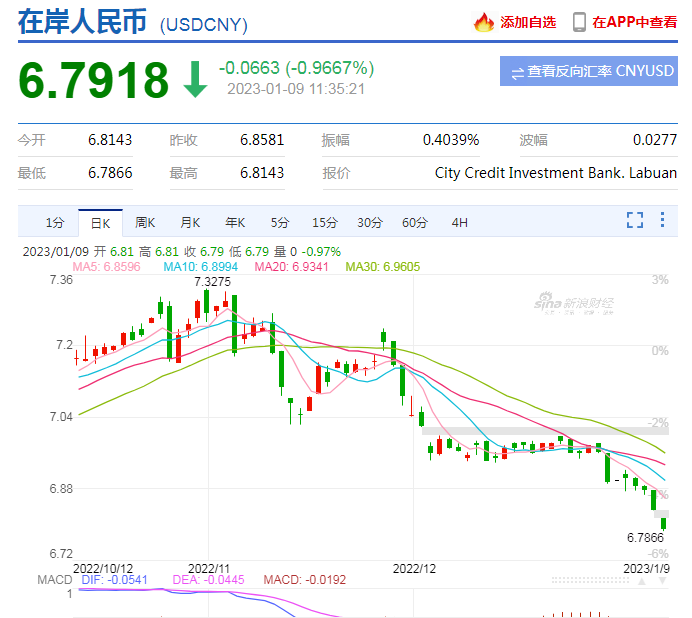Open the fullscreen chart icon
The height and width of the screenshot is (618, 692).
[635, 220]
